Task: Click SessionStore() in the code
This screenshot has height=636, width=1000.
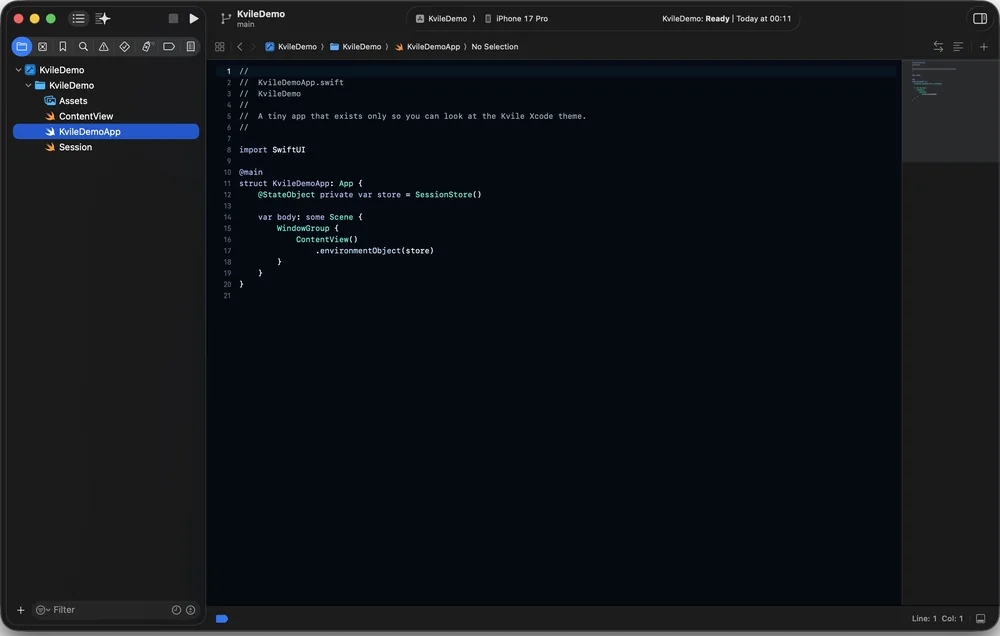Action: click(x=448, y=195)
